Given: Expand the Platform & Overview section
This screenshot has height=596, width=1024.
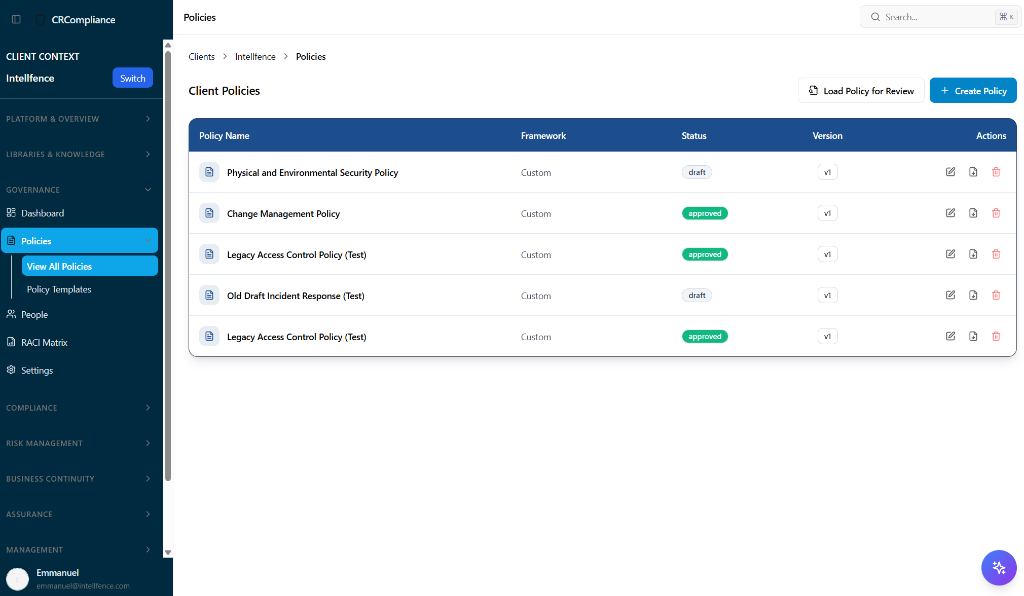Looking at the screenshot, I should point(78,119).
